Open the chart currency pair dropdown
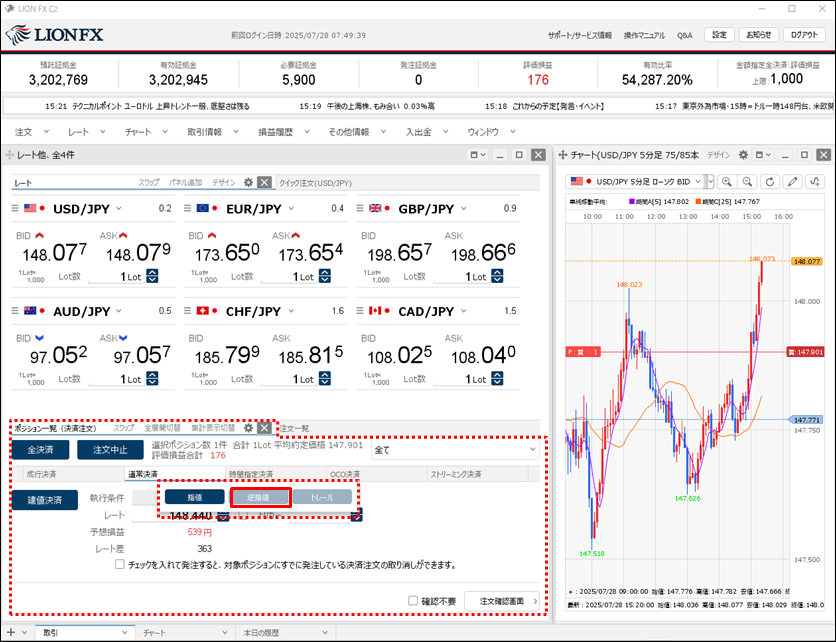 tap(709, 181)
